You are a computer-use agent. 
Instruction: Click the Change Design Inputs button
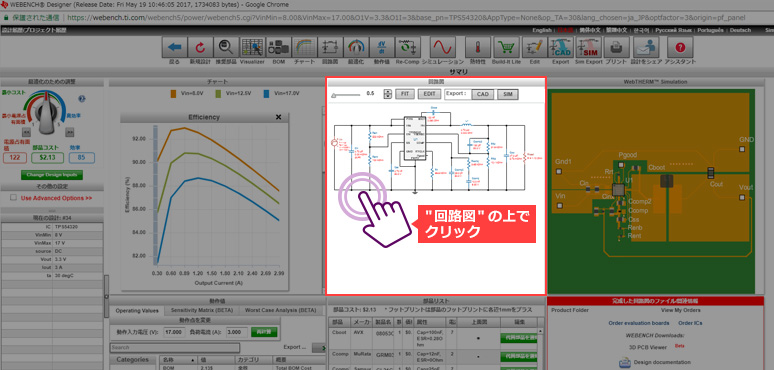pos(52,175)
